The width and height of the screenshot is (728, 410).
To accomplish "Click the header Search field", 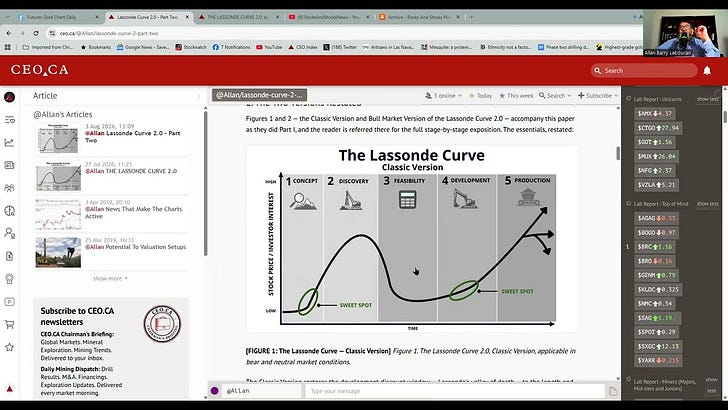I will (x=644, y=71).
